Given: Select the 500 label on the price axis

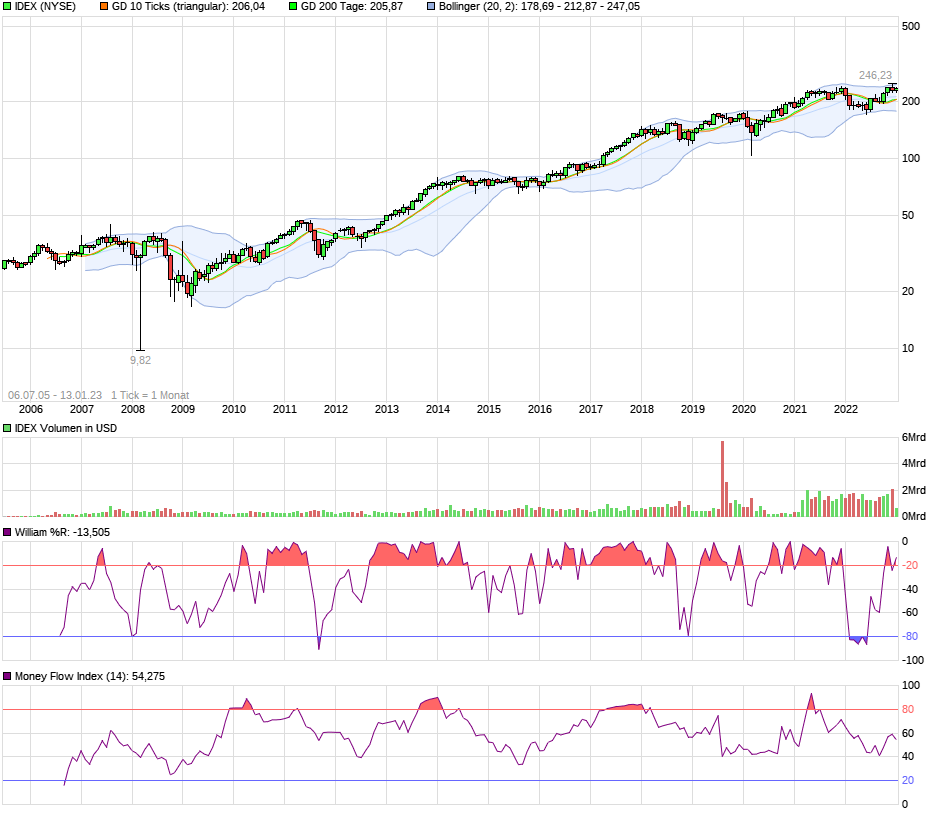Looking at the screenshot, I should pyautogui.click(x=913, y=26).
